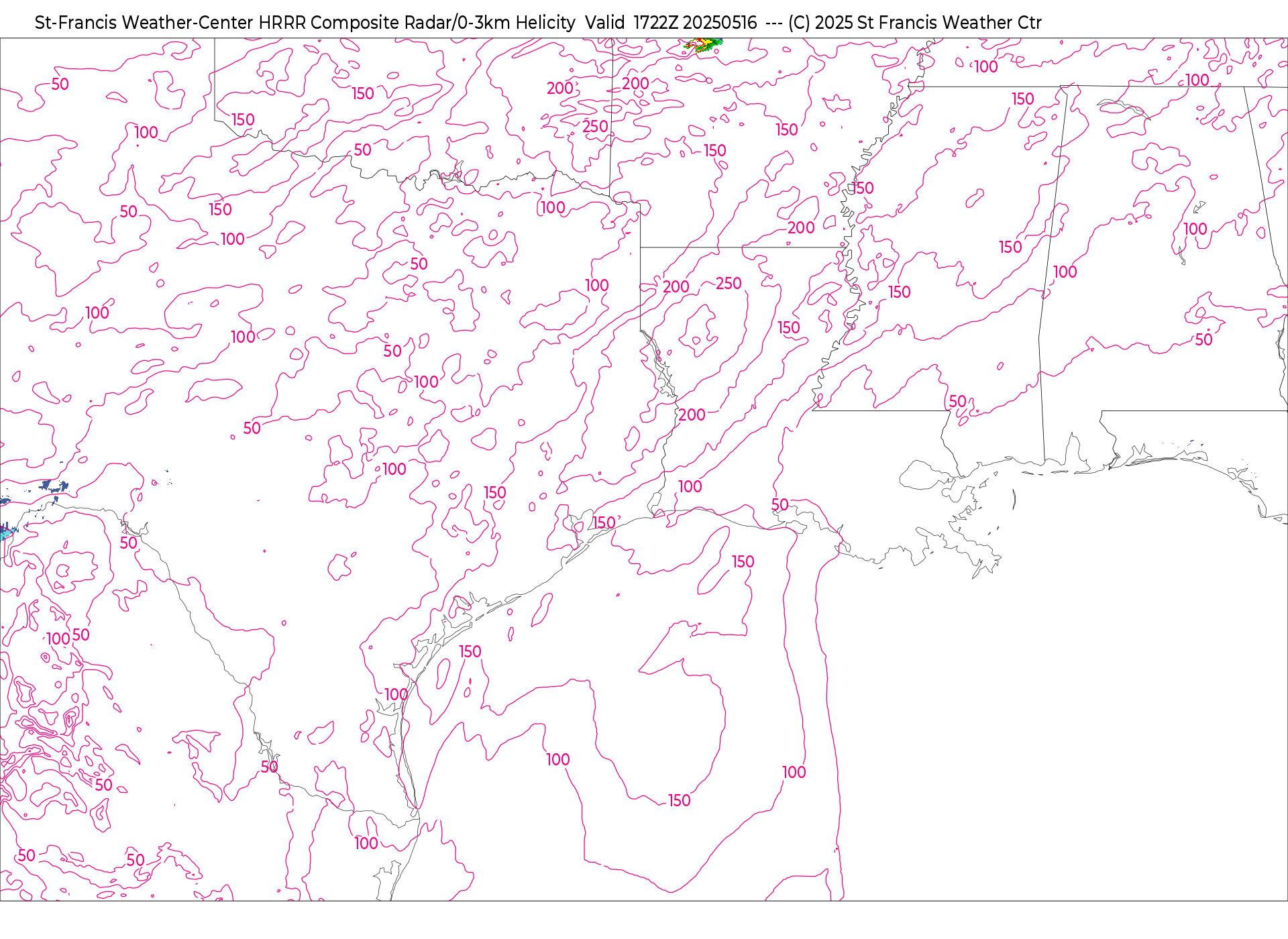Click the '200' label on the Texas-Louisiana border
1288x939 pixels.
(x=692, y=415)
